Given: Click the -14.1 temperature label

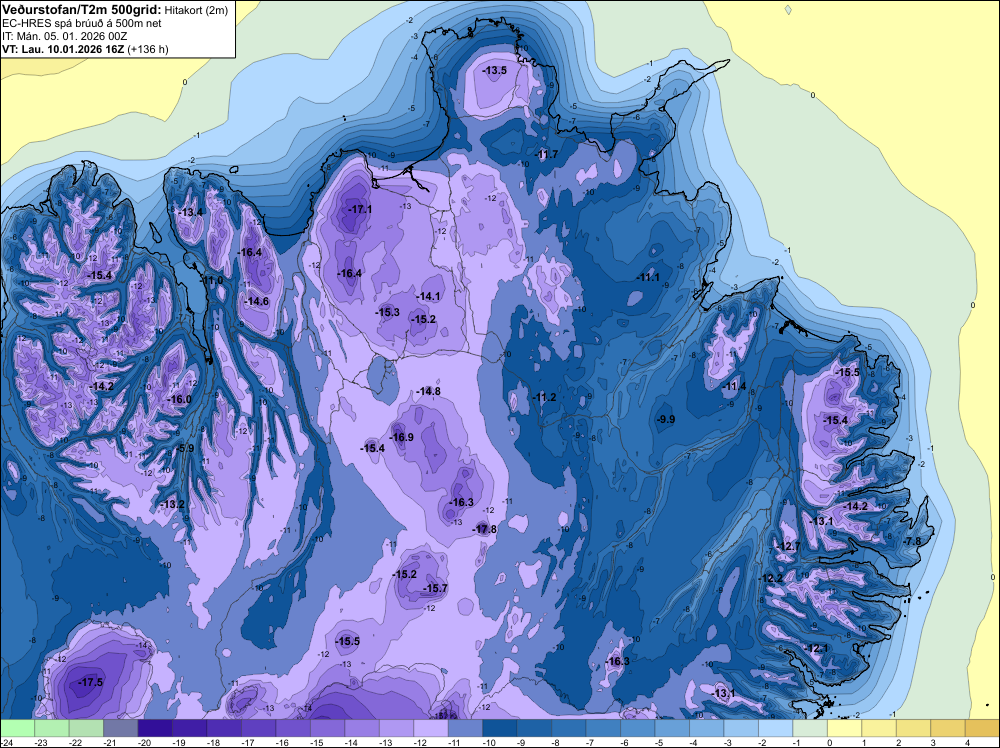Looking at the screenshot, I should pos(429,297).
